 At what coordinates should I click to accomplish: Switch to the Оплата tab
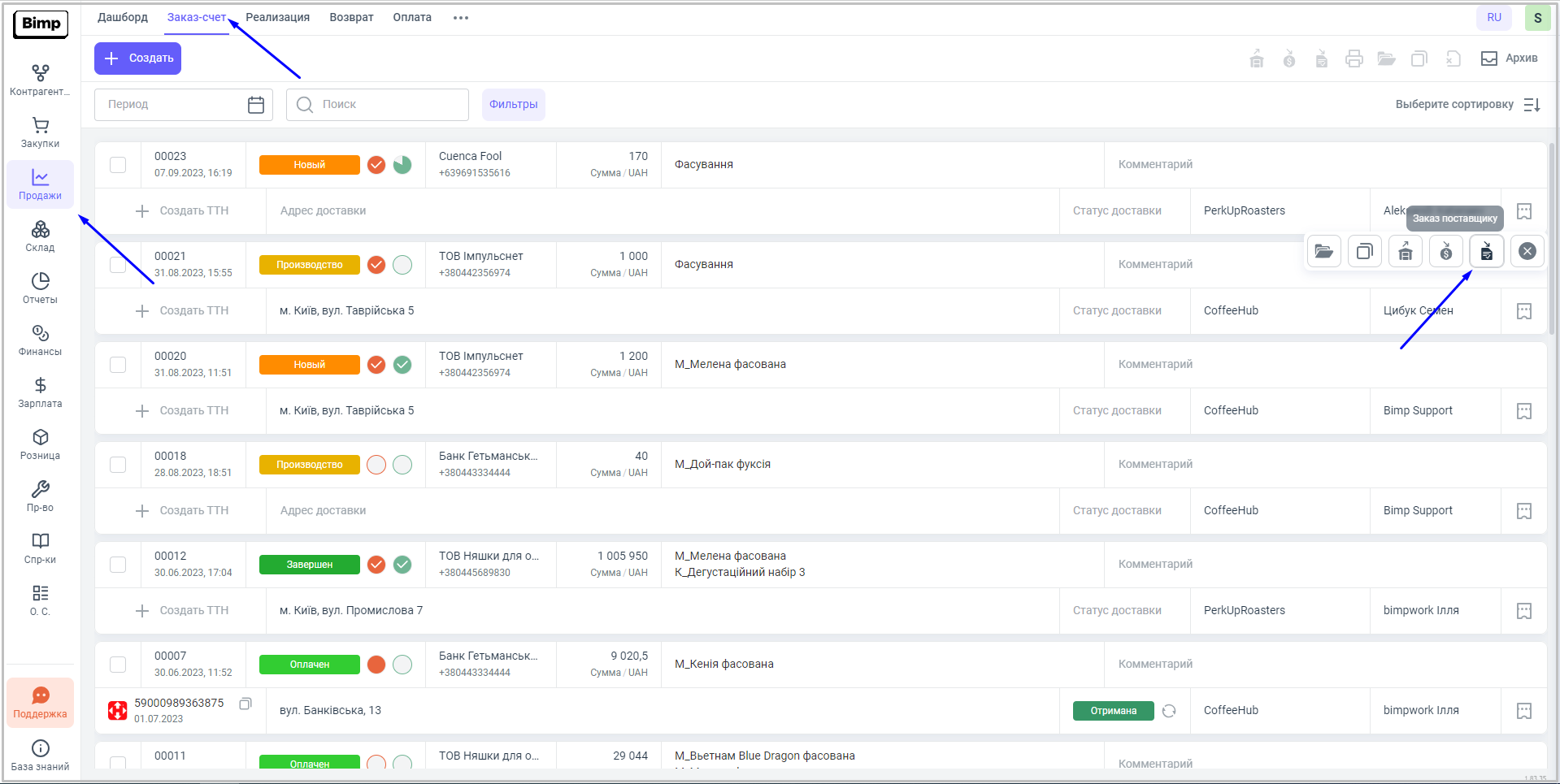click(411, 18)
